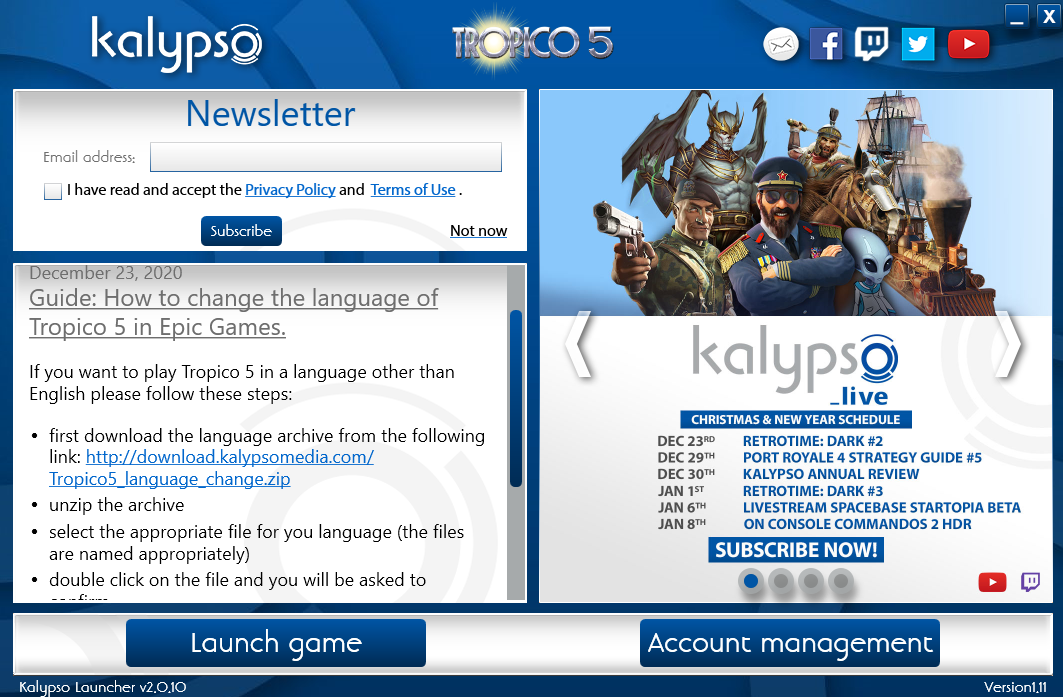
Task: Click 'PORT ROYALE 4 STRATEGY GUIDE #5' entry
Action: [862, 458]
